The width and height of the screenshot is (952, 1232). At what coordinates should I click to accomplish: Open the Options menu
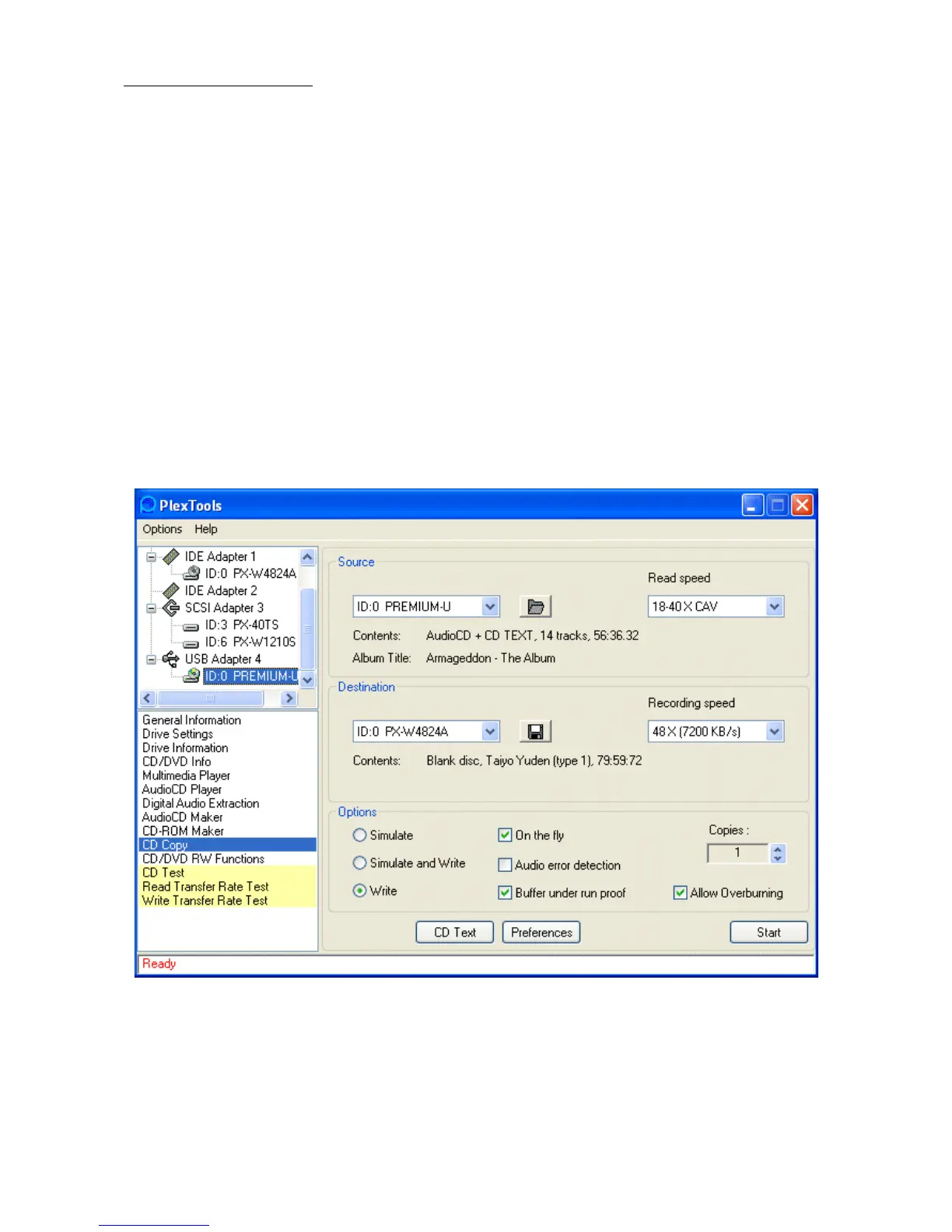point(162,529)
